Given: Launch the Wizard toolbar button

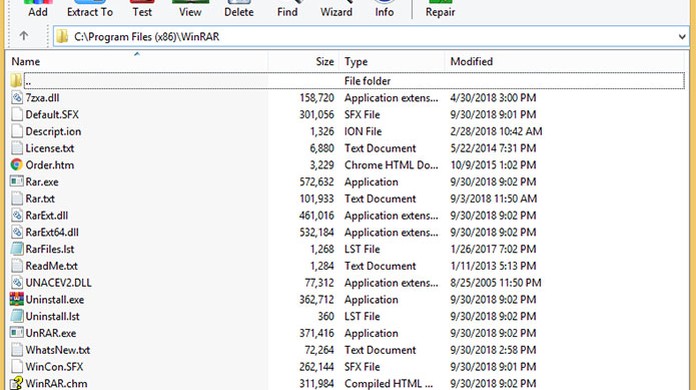Looking at the screenshot, I should pyautogui.click(x=336, y=9).
